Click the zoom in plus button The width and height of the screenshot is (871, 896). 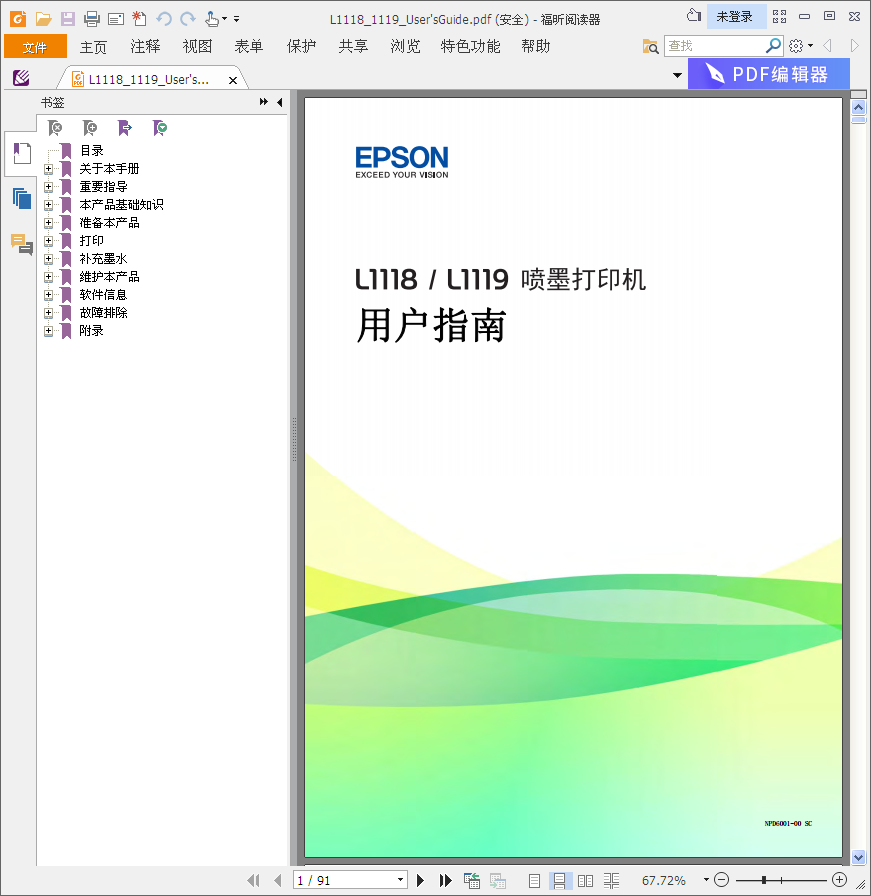(839, 880)
